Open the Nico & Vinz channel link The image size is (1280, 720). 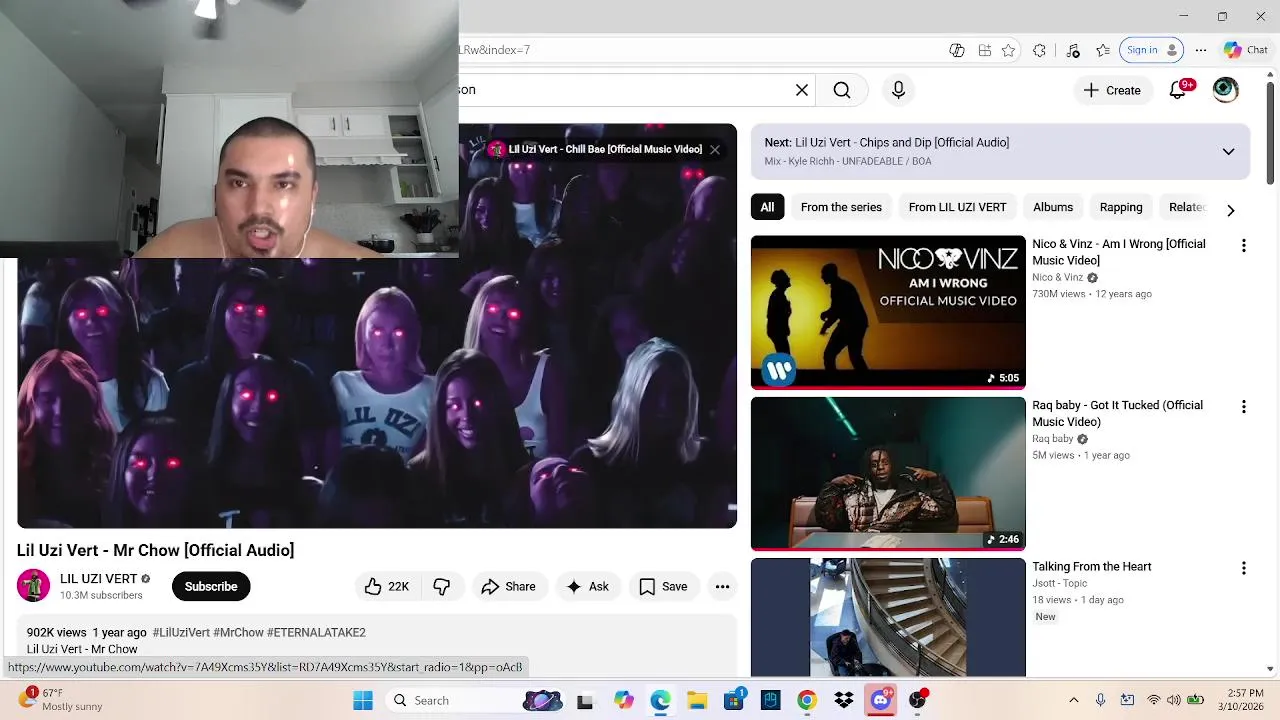(x=1057, y=278)
